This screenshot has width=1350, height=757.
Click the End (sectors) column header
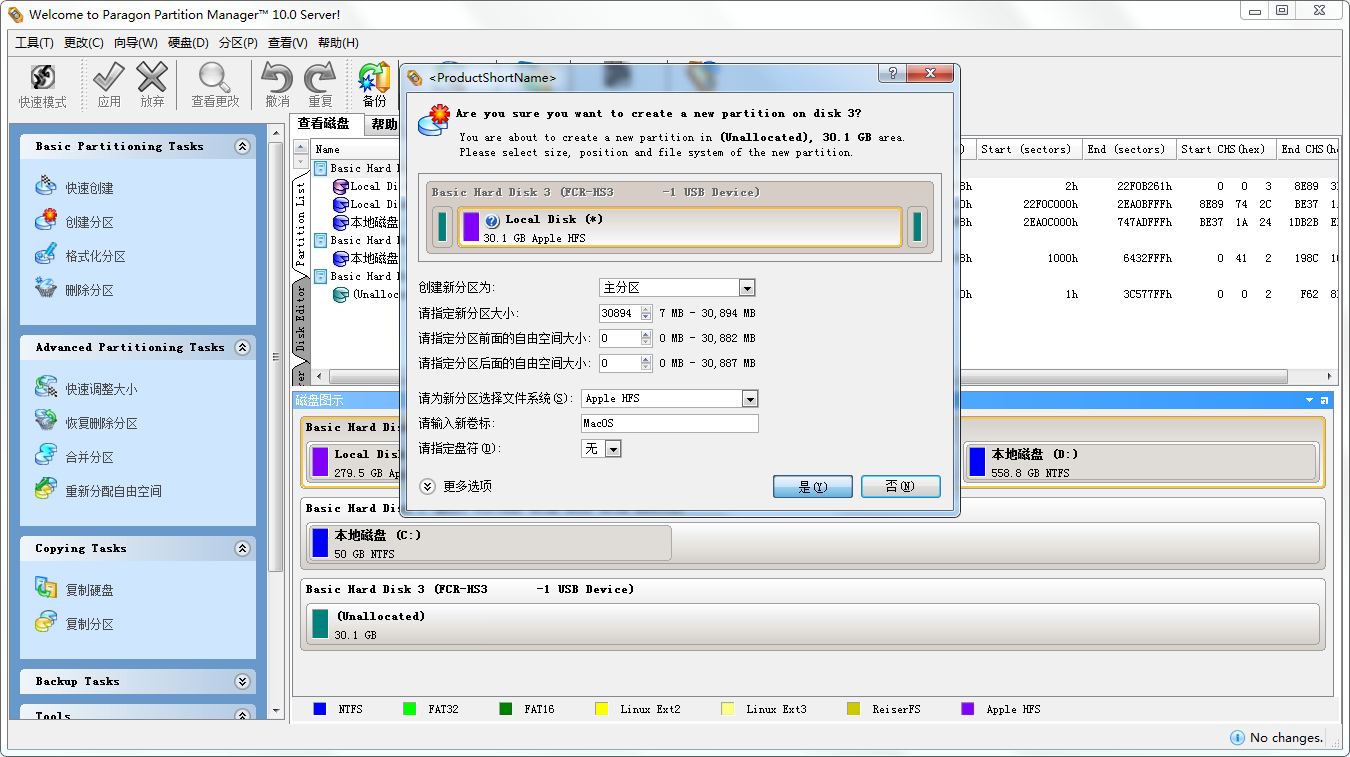[1129, 149]
